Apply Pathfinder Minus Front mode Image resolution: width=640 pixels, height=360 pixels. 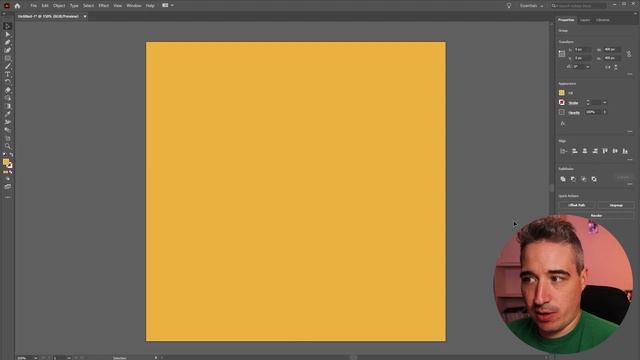click(x=573, y=179)
